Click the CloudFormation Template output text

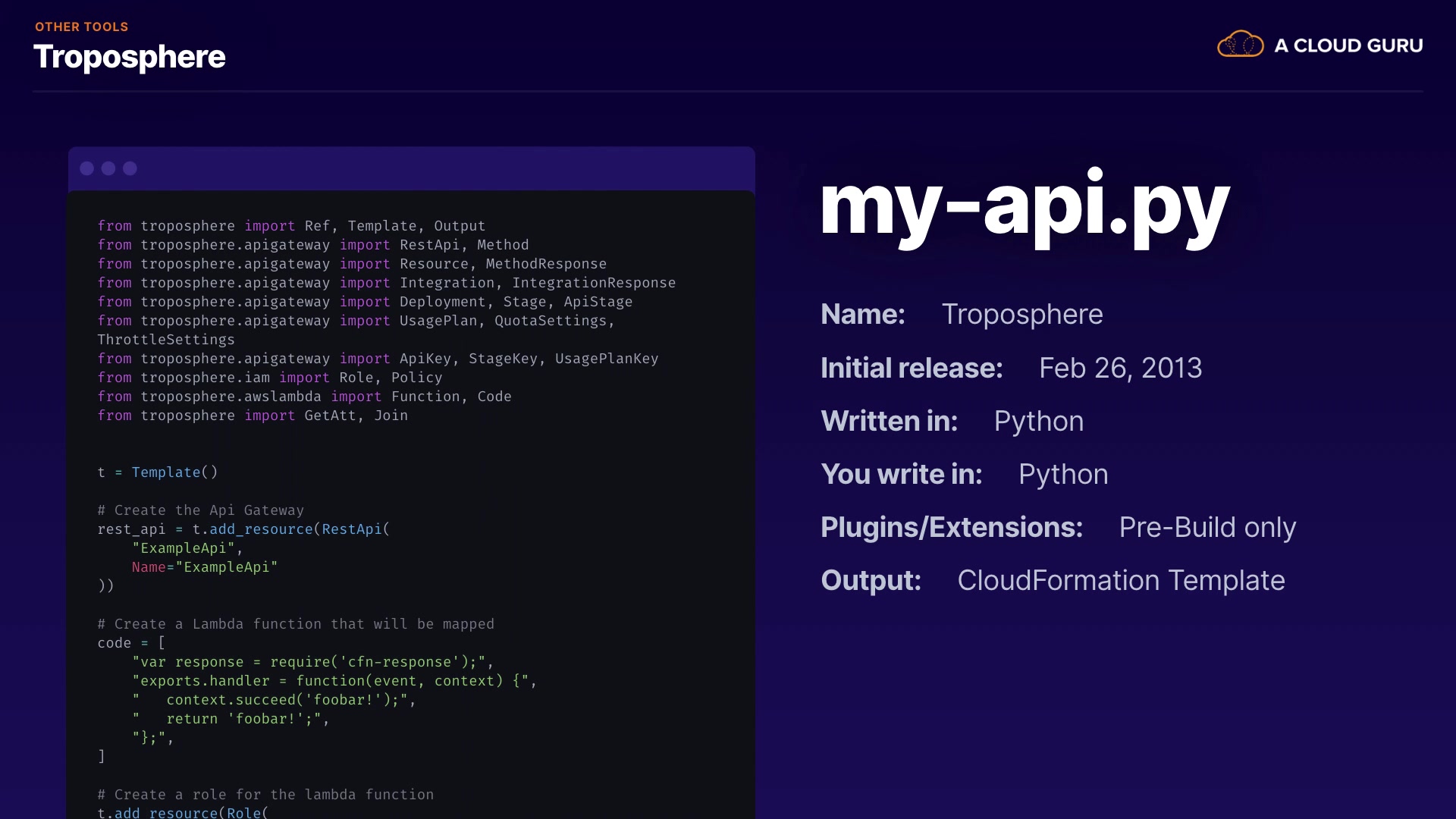[x=1121, y=580]
